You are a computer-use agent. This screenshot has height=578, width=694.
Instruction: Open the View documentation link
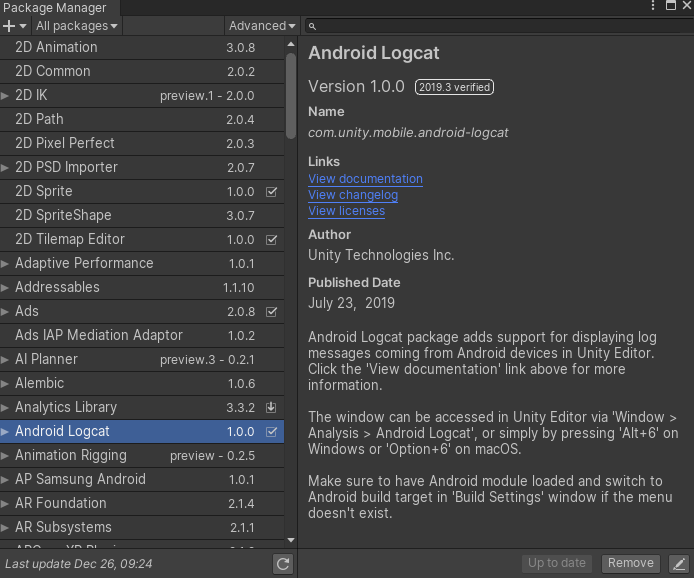tap(365, 179)
